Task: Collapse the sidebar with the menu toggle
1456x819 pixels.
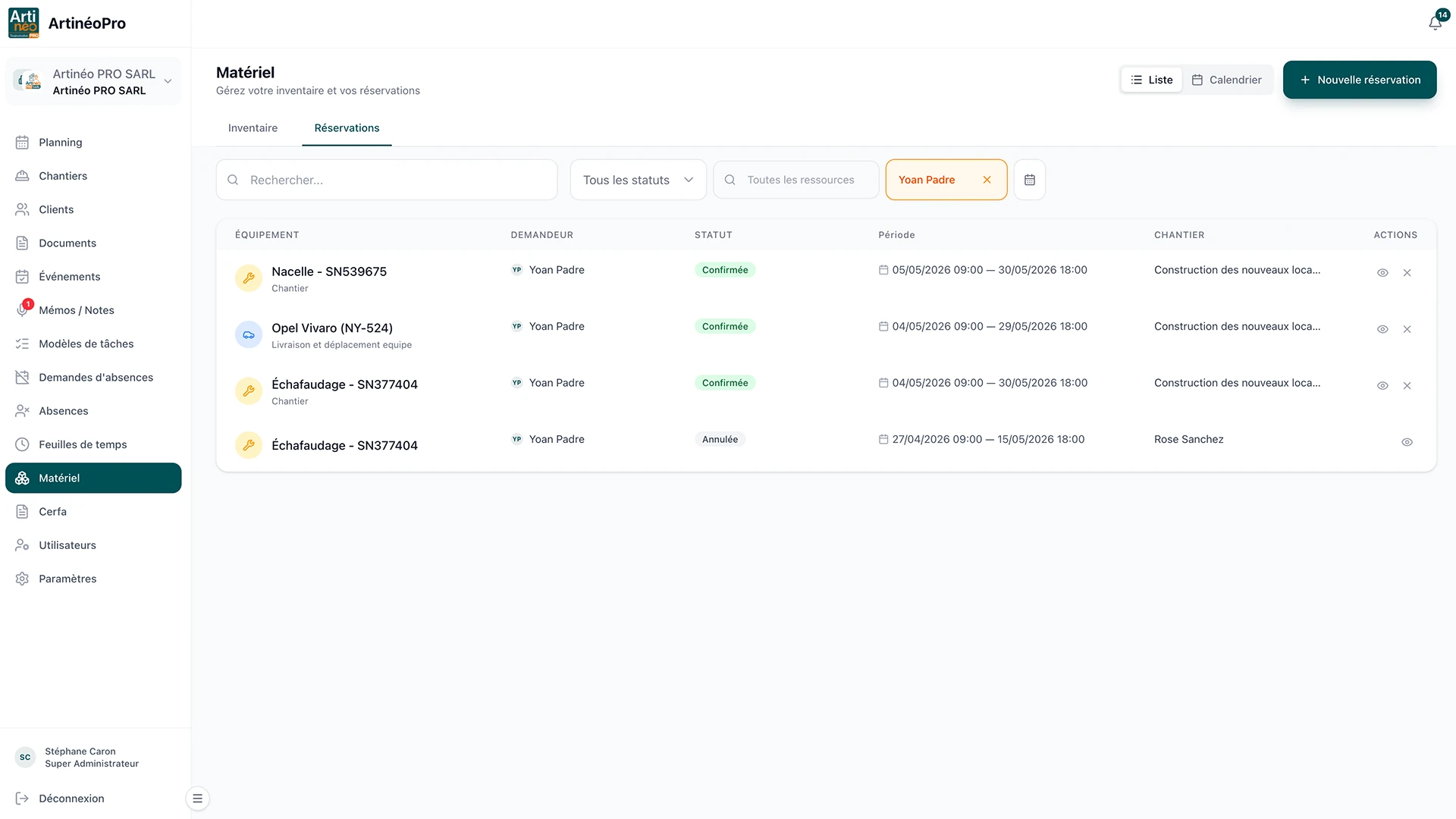Action: [x=197, y=799]
